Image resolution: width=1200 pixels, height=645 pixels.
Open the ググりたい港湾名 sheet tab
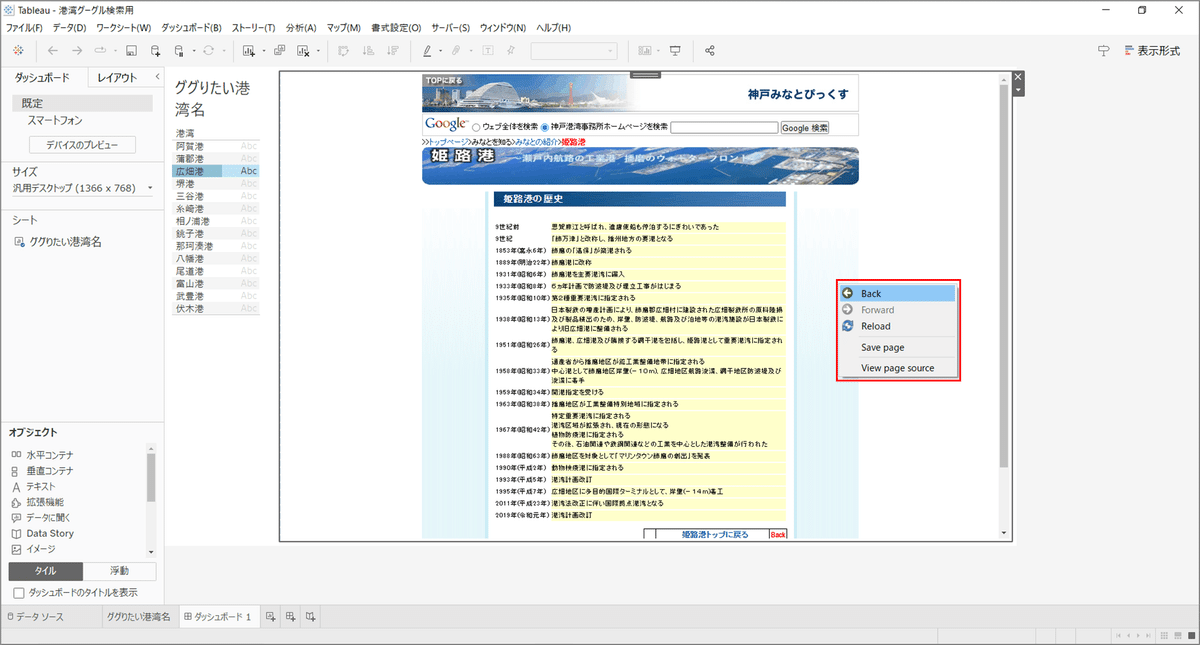pos(139,617)
